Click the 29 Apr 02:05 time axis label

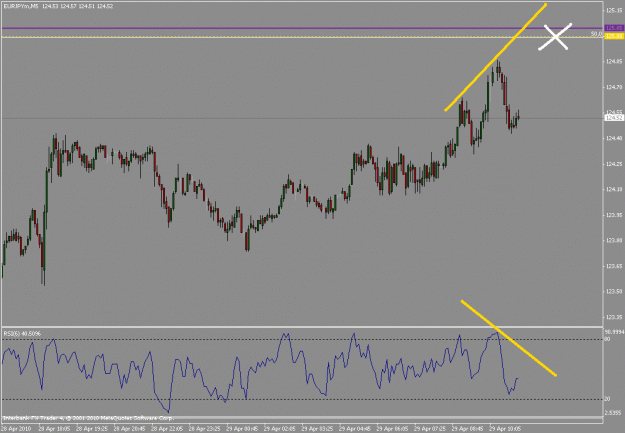pos(281,429)
